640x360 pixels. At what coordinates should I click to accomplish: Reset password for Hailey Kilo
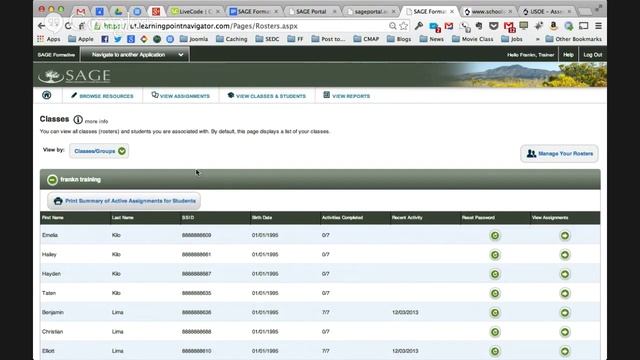pos(495,255)
